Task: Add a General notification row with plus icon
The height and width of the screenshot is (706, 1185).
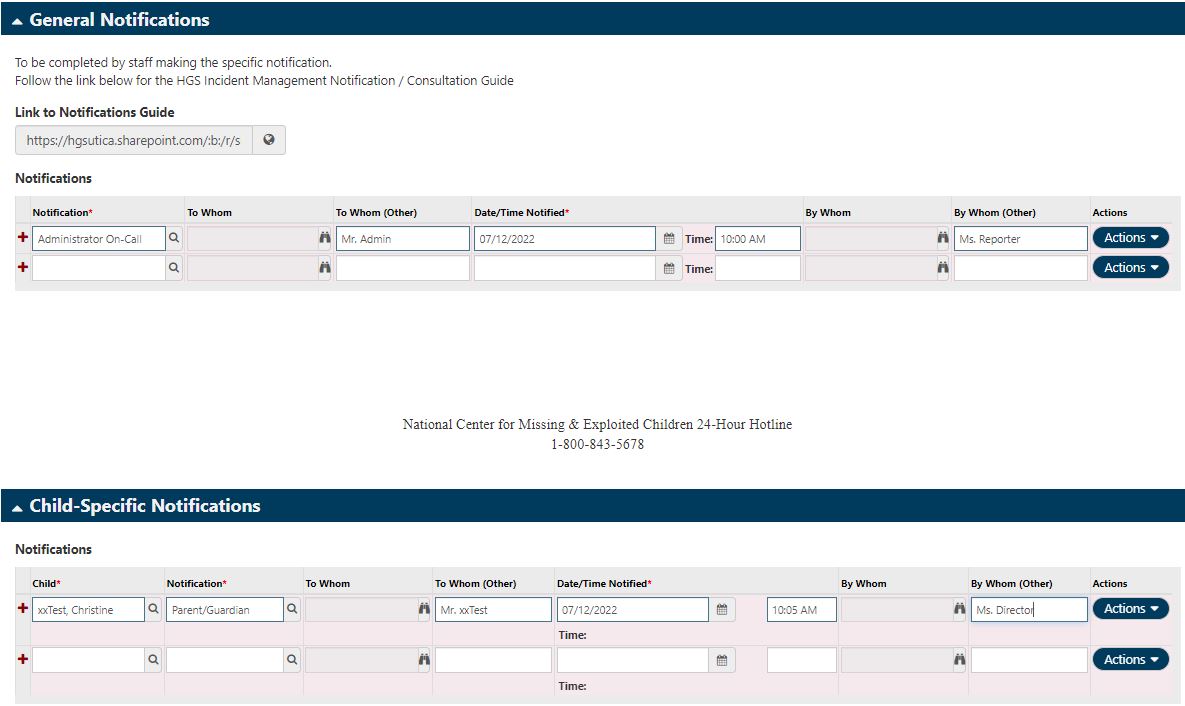Action: click(x=22, y=238)
